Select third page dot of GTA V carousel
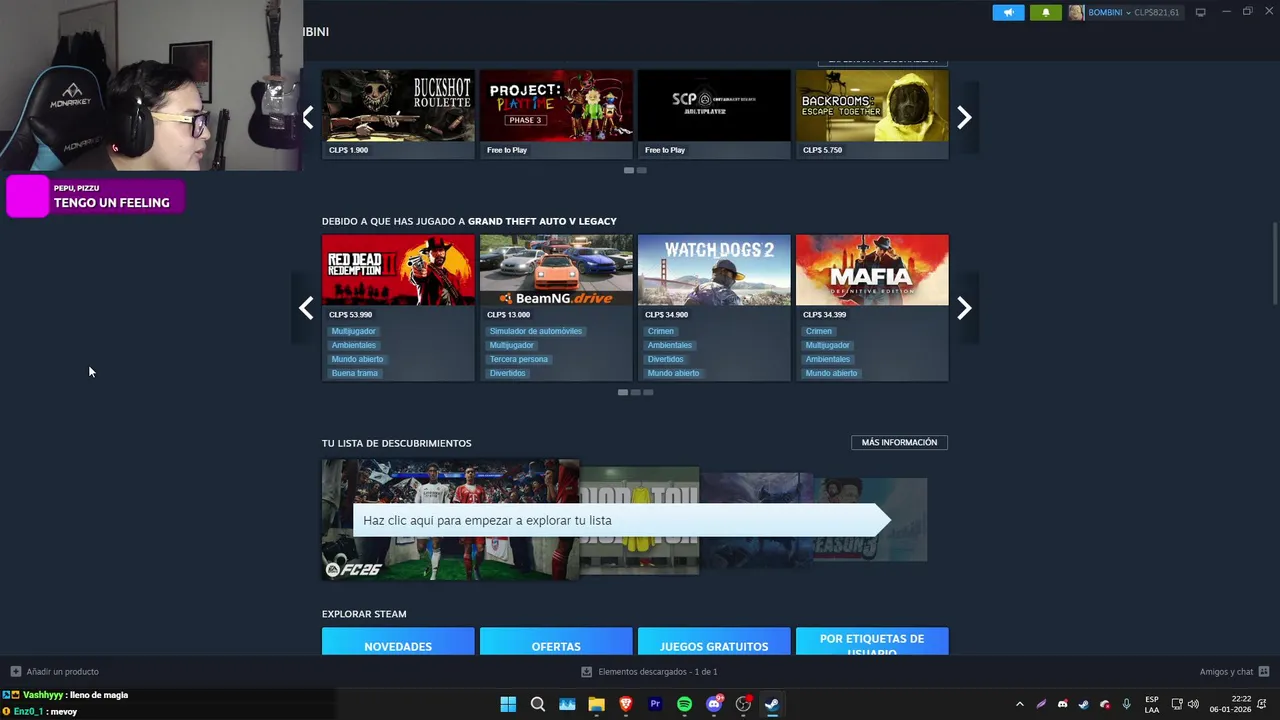 648,392
